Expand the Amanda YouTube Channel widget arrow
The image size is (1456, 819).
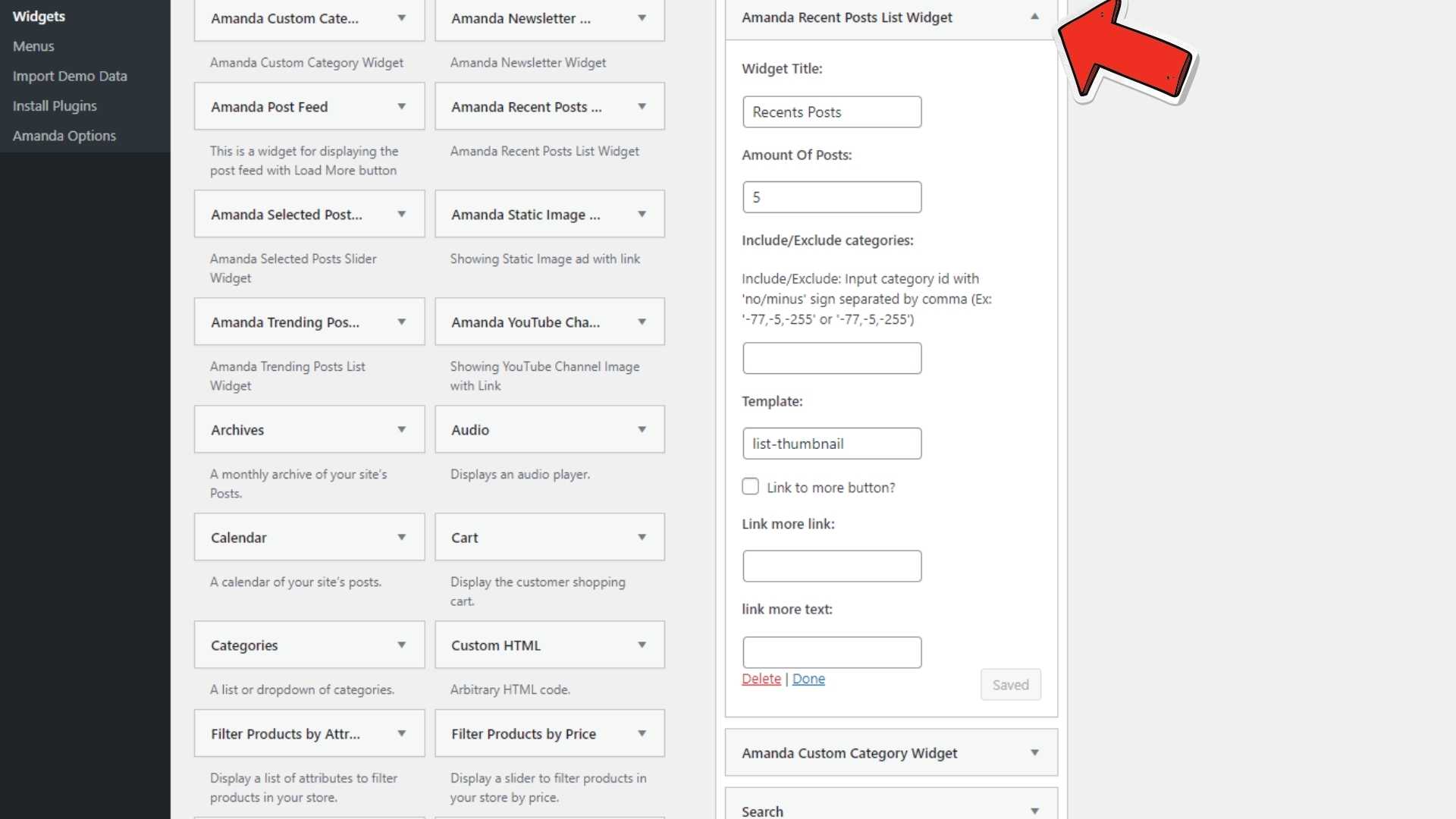[642, 322]
